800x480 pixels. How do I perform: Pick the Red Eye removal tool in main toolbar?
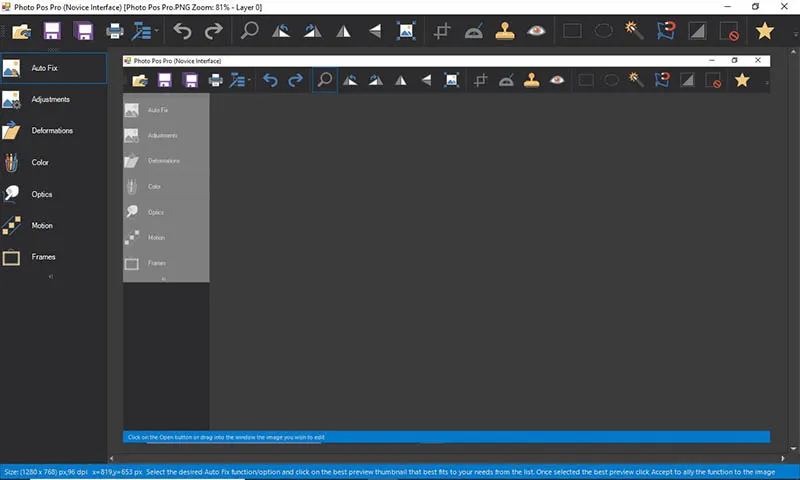[536, 31]
